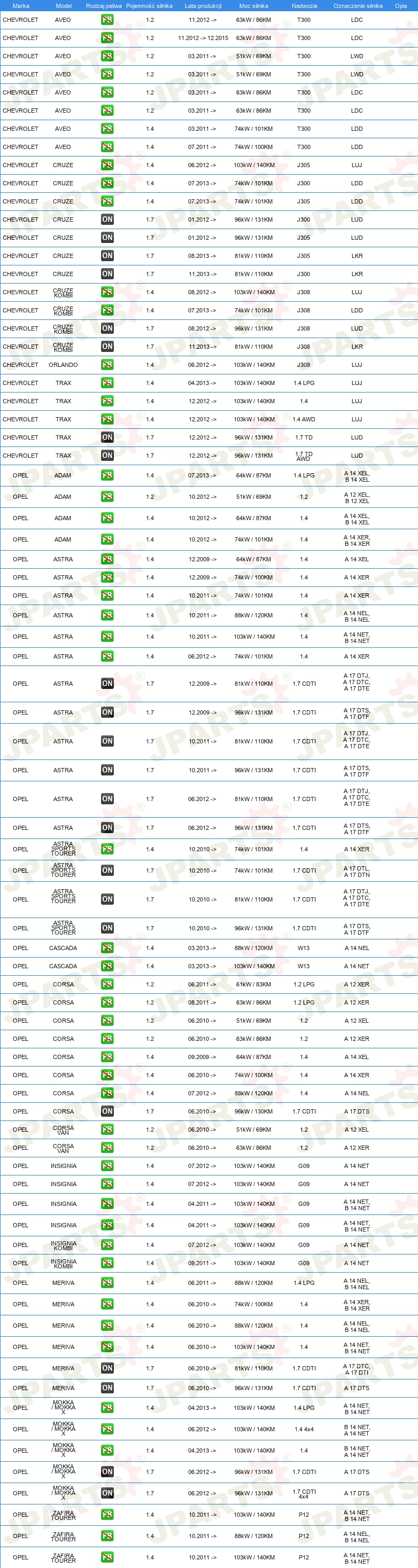Click petrol icon in CRUZE J305 LUJ row
The width and height of the screenshot is (418, 1568).
[x=107, y=165]
